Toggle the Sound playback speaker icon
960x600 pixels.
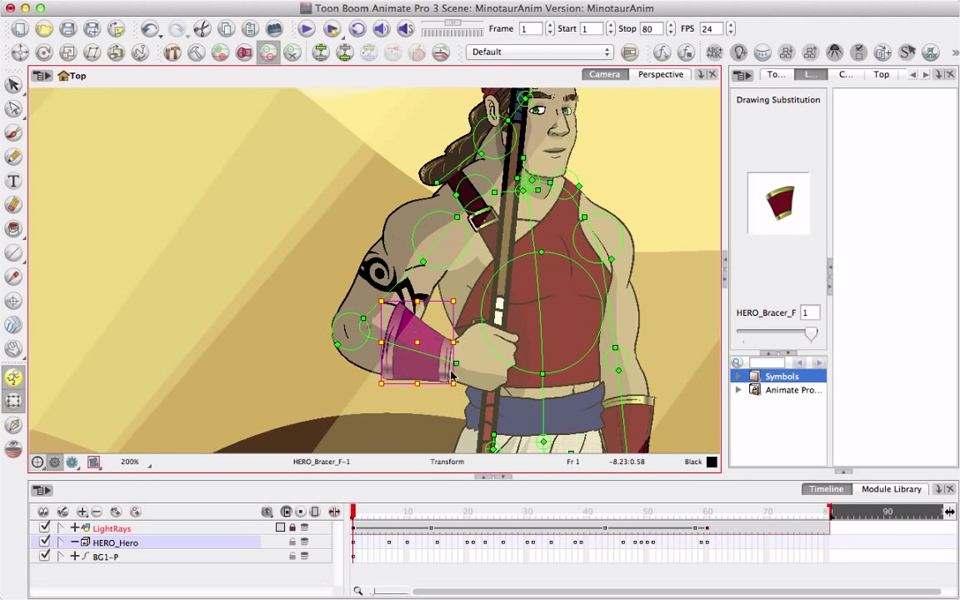[x=381, y=29]
